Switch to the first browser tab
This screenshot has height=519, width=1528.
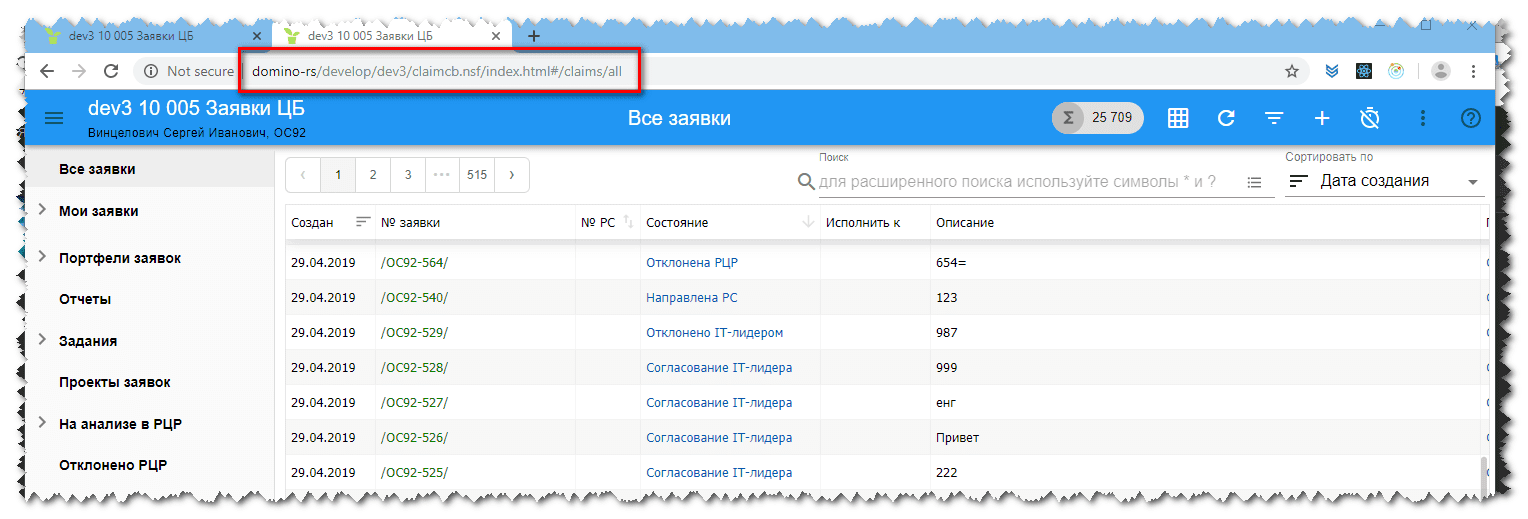140,36
